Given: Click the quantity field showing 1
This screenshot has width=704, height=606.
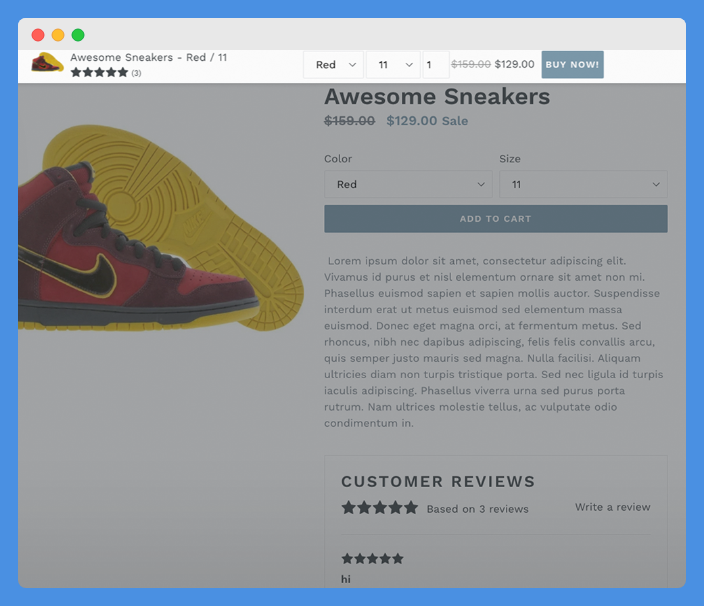Looking at the screenshot, I should (x=436, y=65).
